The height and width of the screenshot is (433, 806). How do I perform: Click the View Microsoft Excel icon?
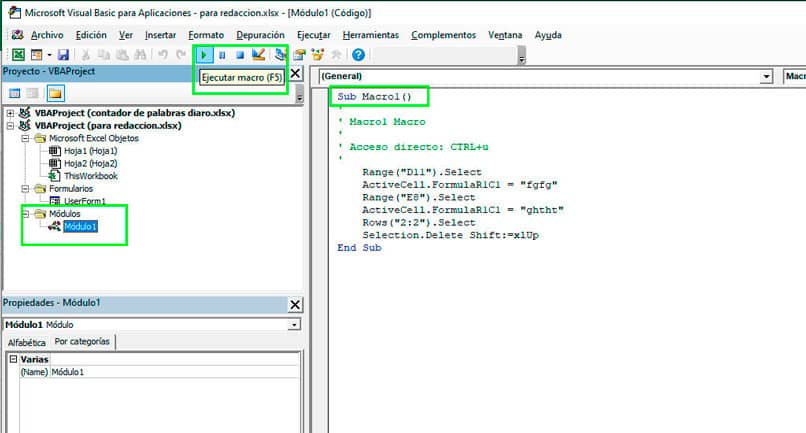point(18,55)
